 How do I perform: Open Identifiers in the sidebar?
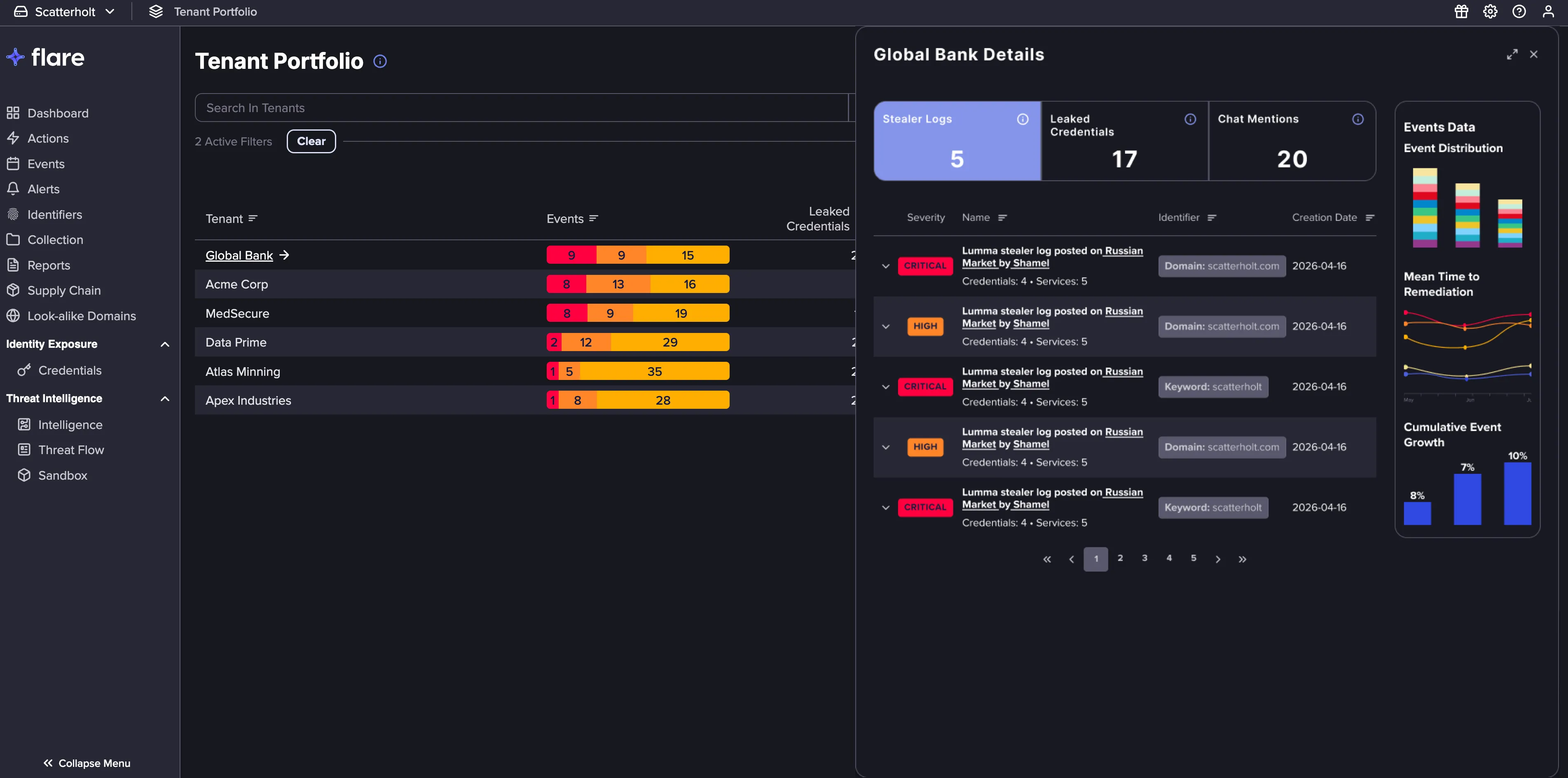[x=44, y=214]
